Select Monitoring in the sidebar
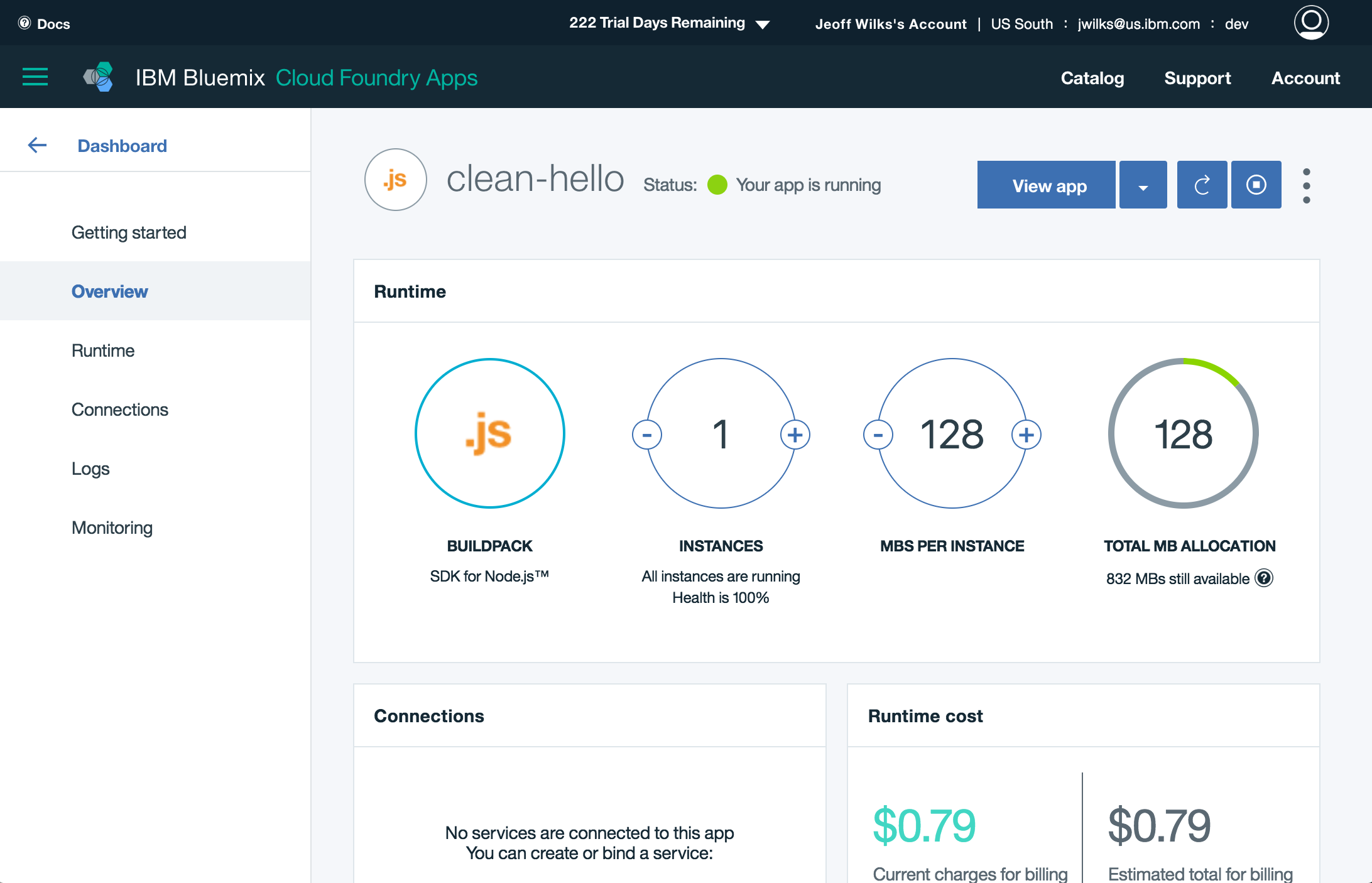This screenshot has width=1372, height=883. pyautogui.click(x=112, y=528)
